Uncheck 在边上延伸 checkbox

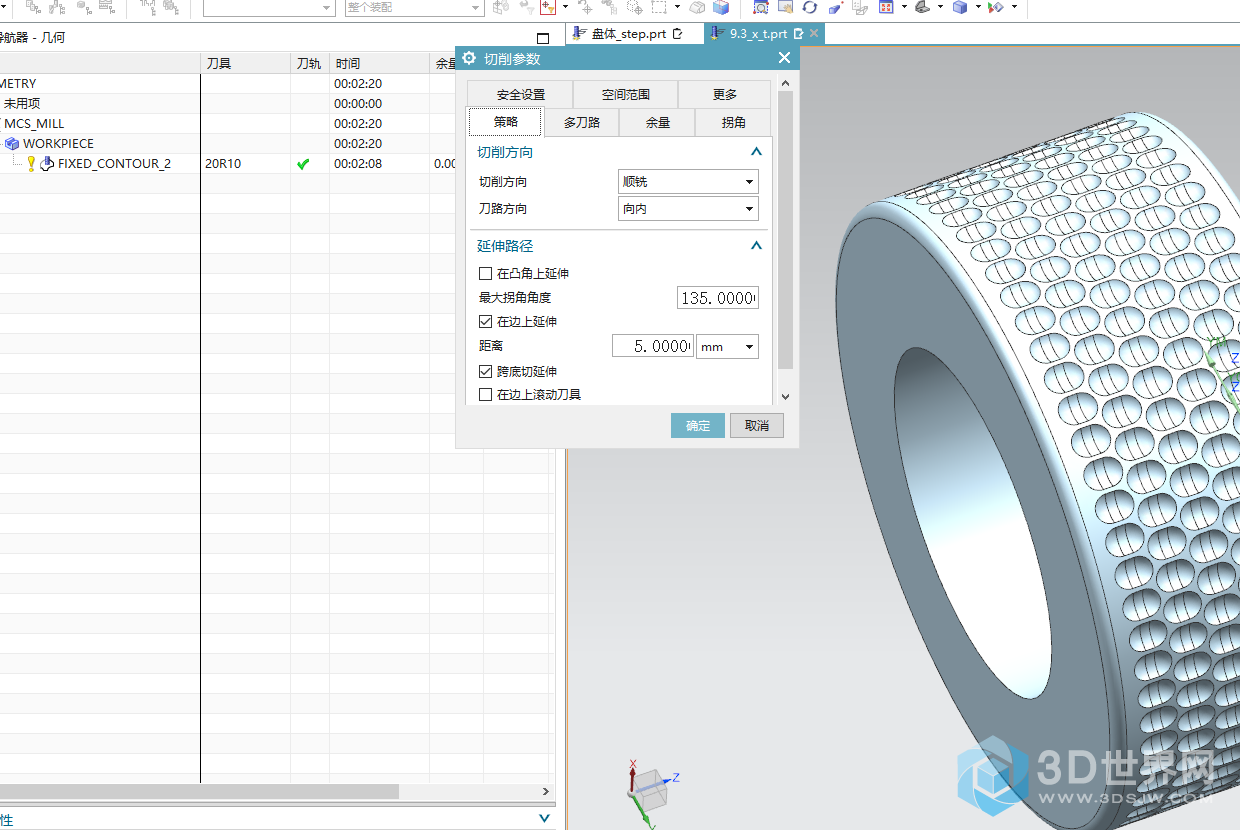[x=486, y=322]
